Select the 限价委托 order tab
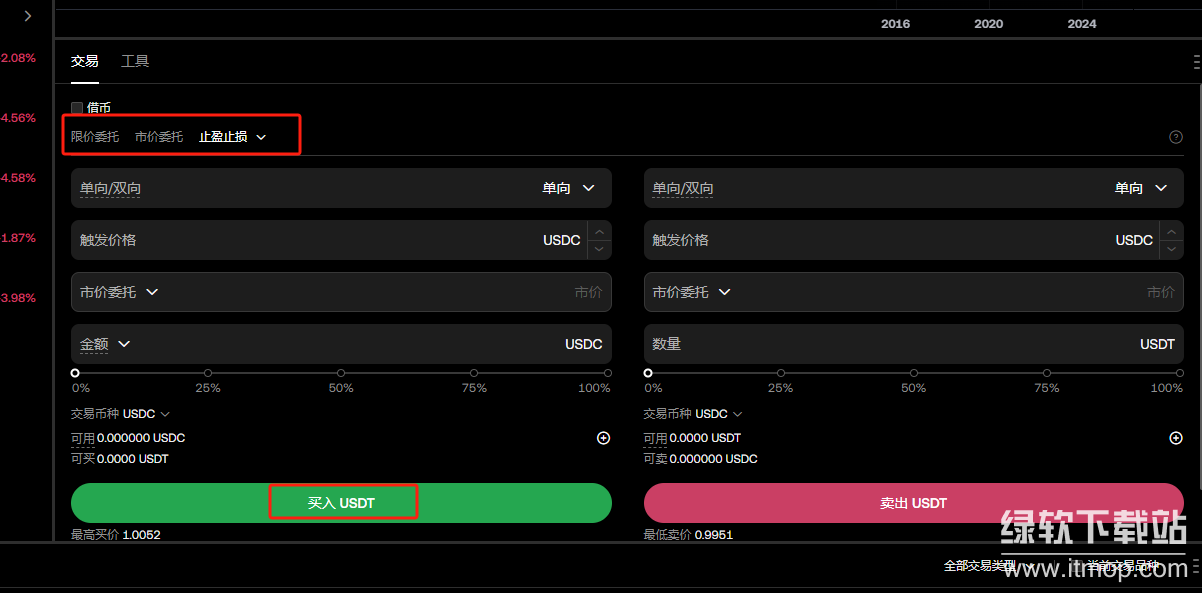This screenshot has height=593, width=1202. pos(95,137)
